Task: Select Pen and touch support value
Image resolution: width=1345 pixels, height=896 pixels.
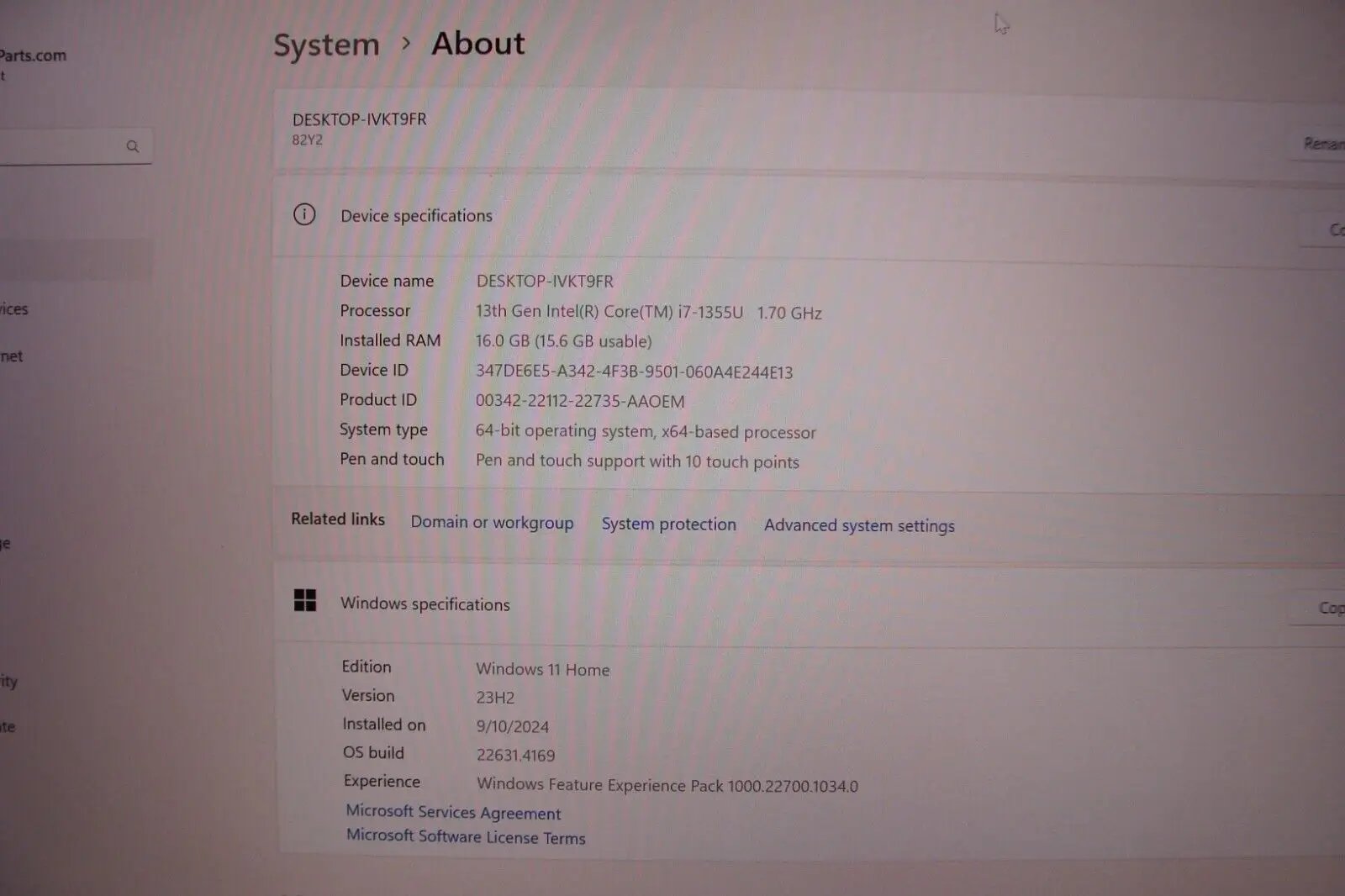Action: coord(637,461)
